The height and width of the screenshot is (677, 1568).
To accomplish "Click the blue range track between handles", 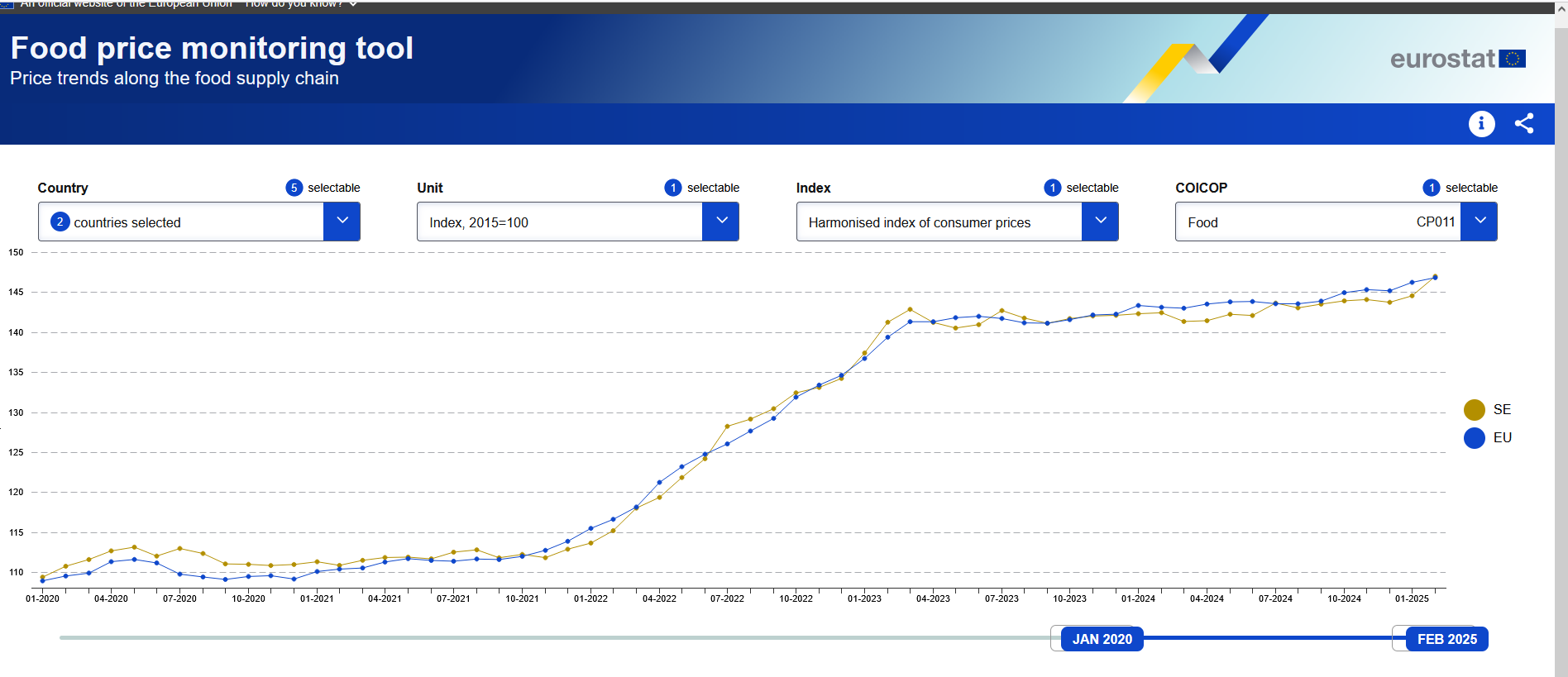I will click(1274, 638).
